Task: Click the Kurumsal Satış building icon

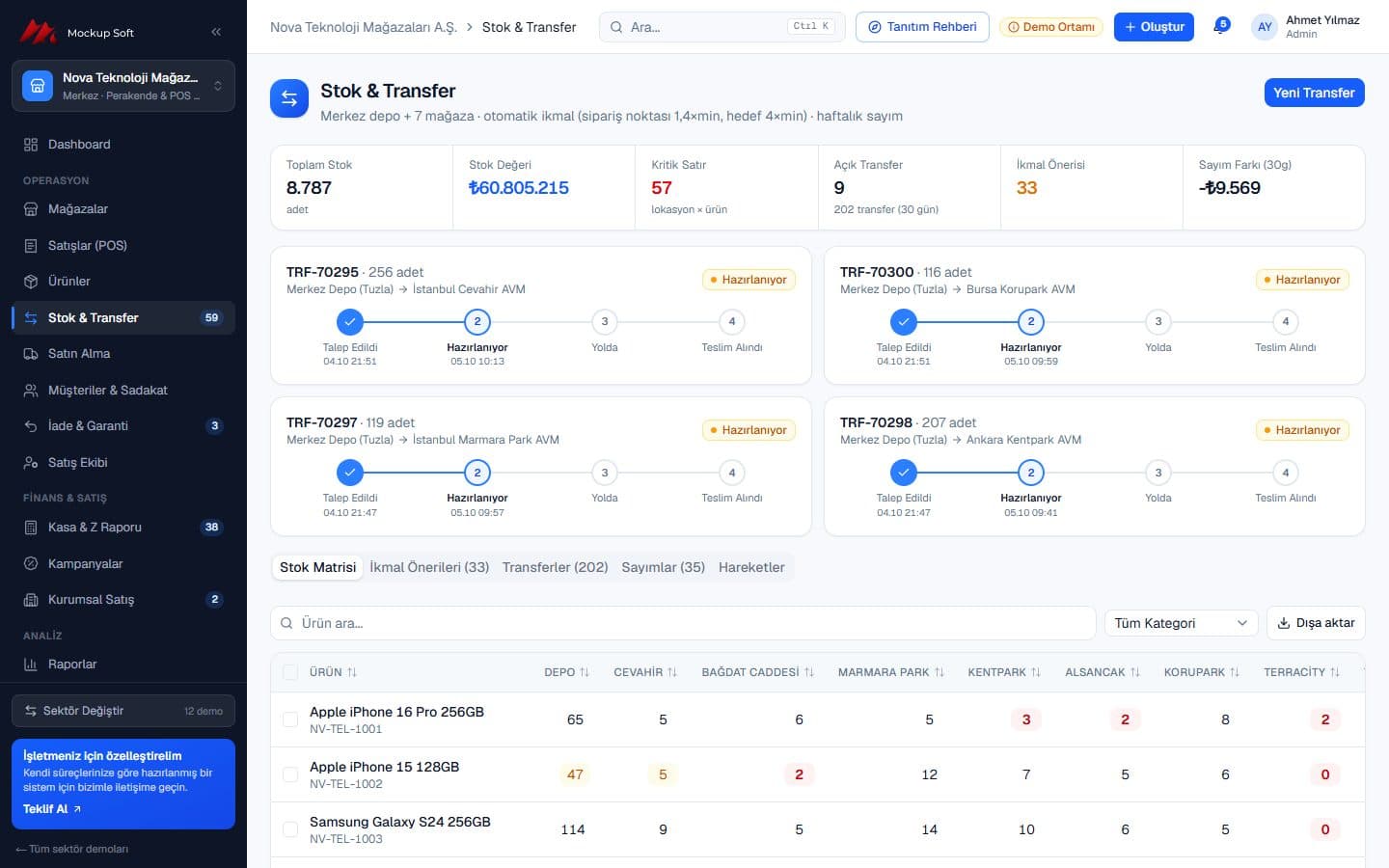Action: pyautogui.click(x=31, y=600)
